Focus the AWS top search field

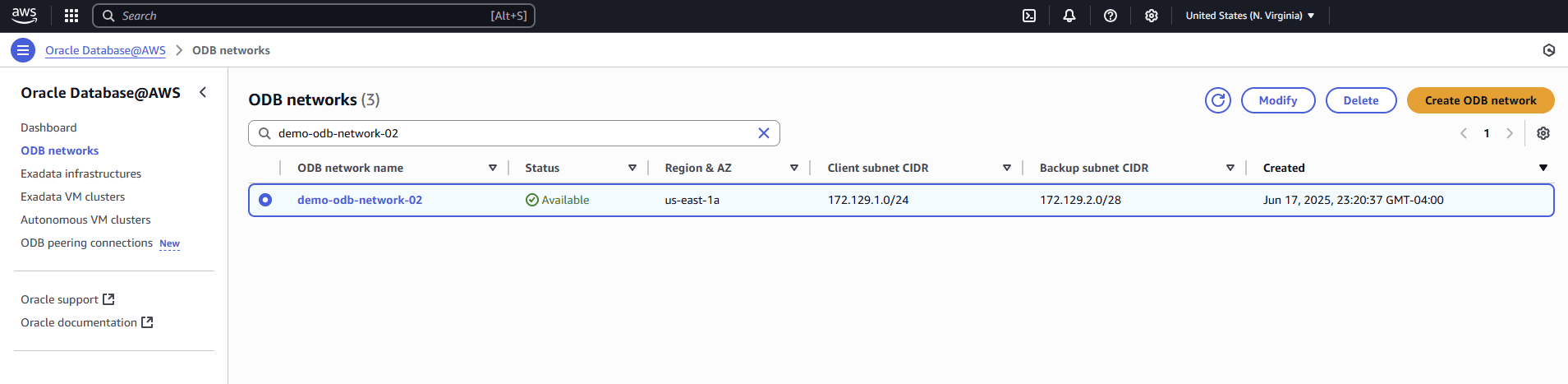point(314,16)
